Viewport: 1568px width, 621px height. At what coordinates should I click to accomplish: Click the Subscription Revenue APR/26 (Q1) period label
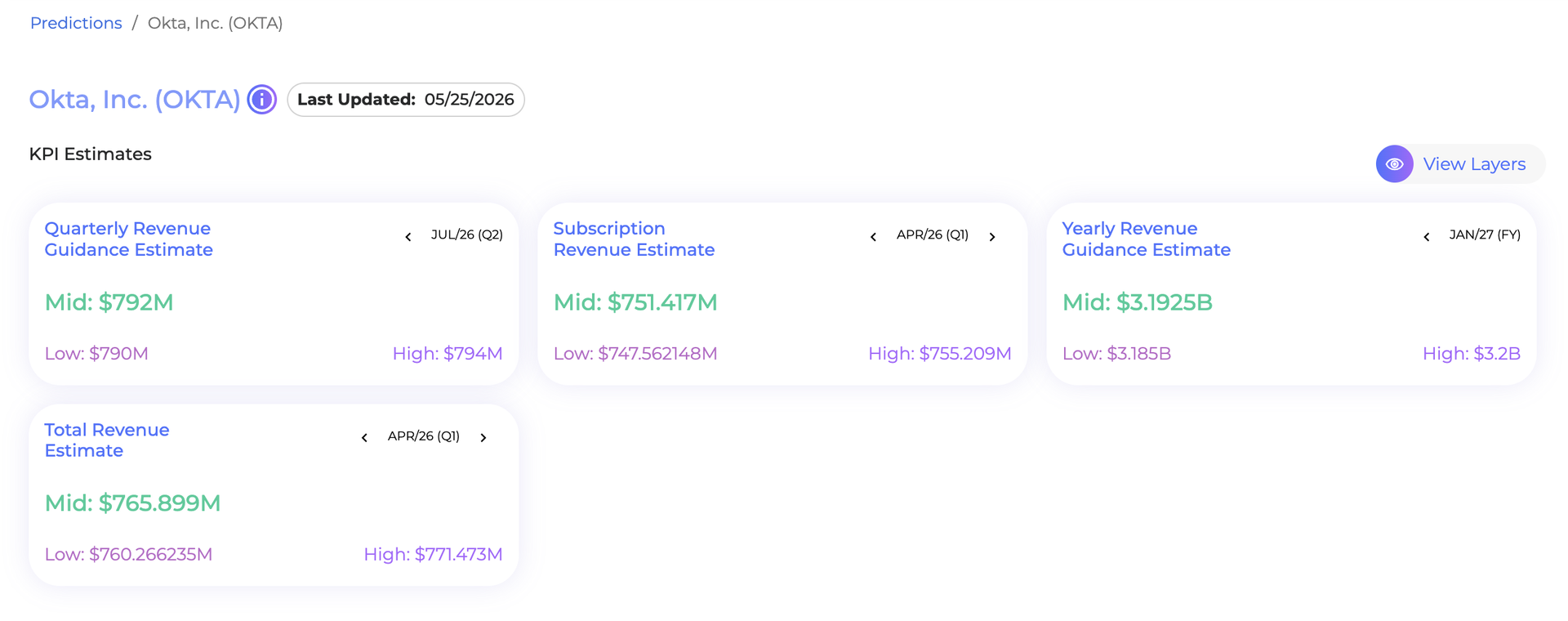coord(933,235)
